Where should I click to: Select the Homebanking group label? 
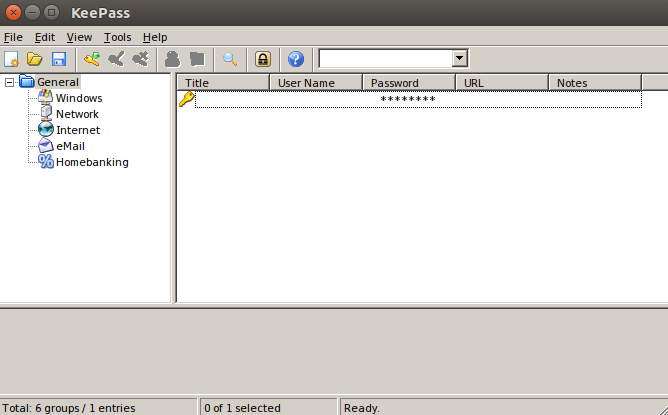coord(92,162)
